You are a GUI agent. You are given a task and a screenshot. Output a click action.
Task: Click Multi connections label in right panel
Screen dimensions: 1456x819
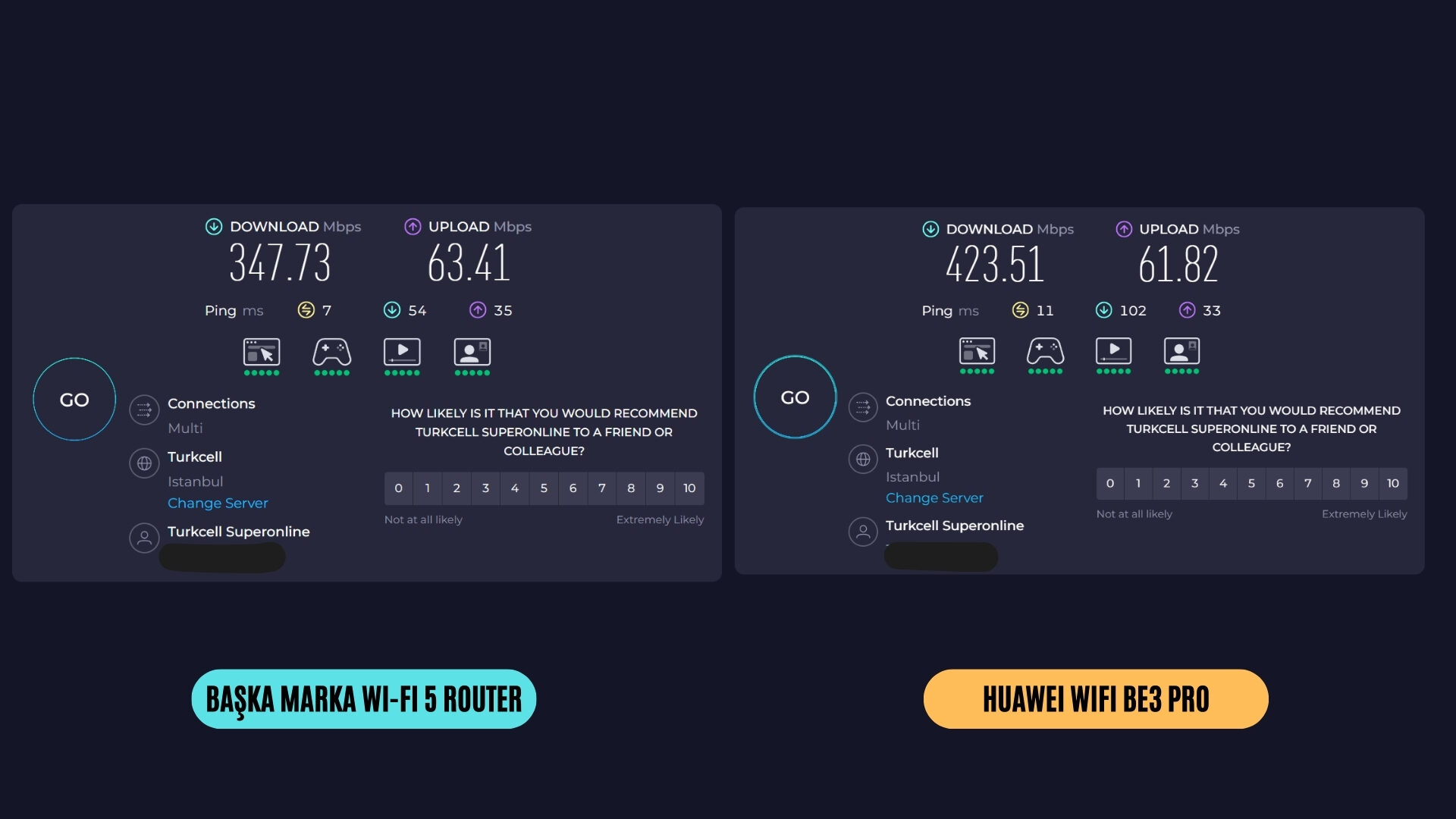pos(902,425)
